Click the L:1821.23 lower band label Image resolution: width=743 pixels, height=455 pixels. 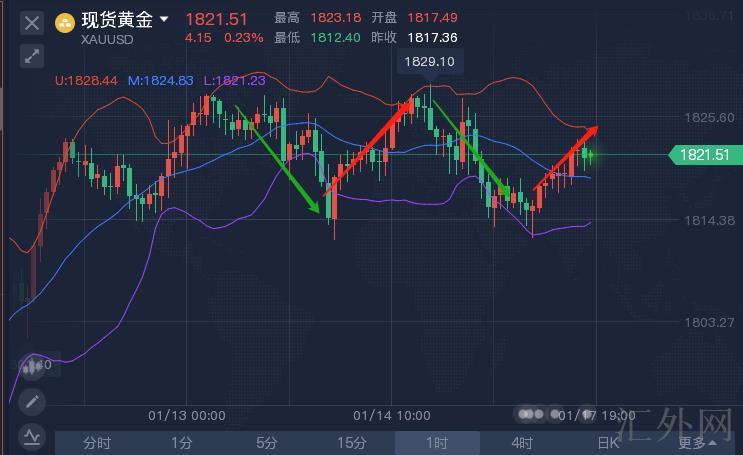[233, 80]
